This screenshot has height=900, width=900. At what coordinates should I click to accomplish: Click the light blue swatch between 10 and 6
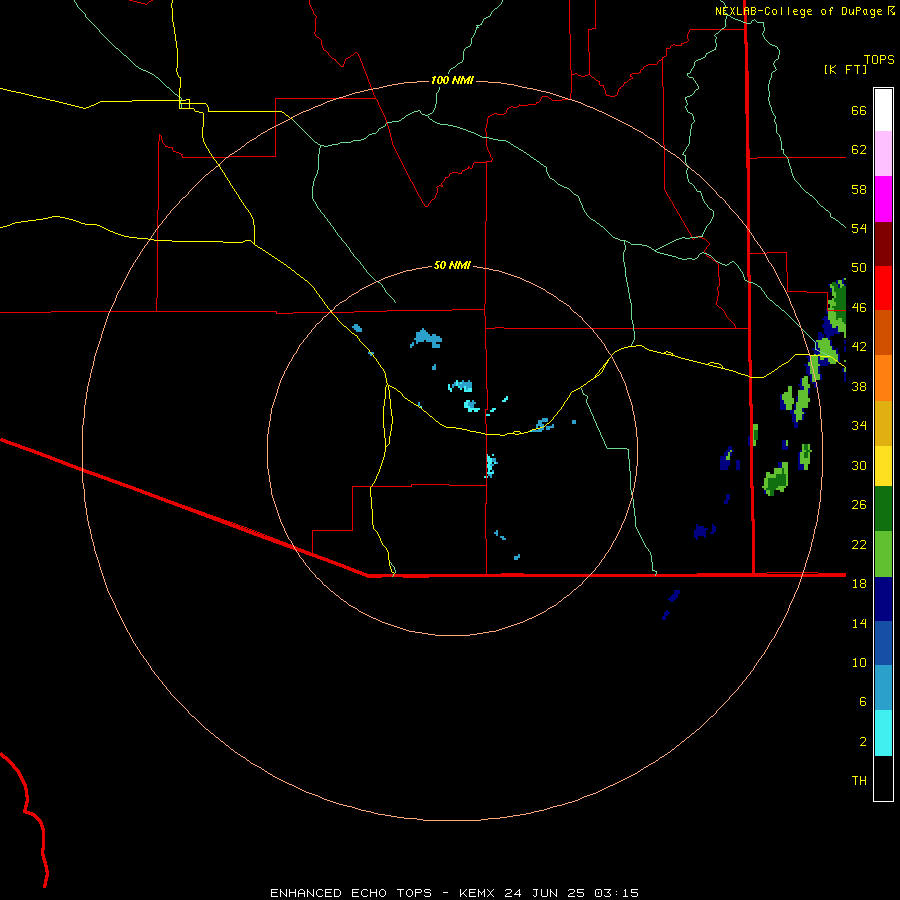[883, 687]
